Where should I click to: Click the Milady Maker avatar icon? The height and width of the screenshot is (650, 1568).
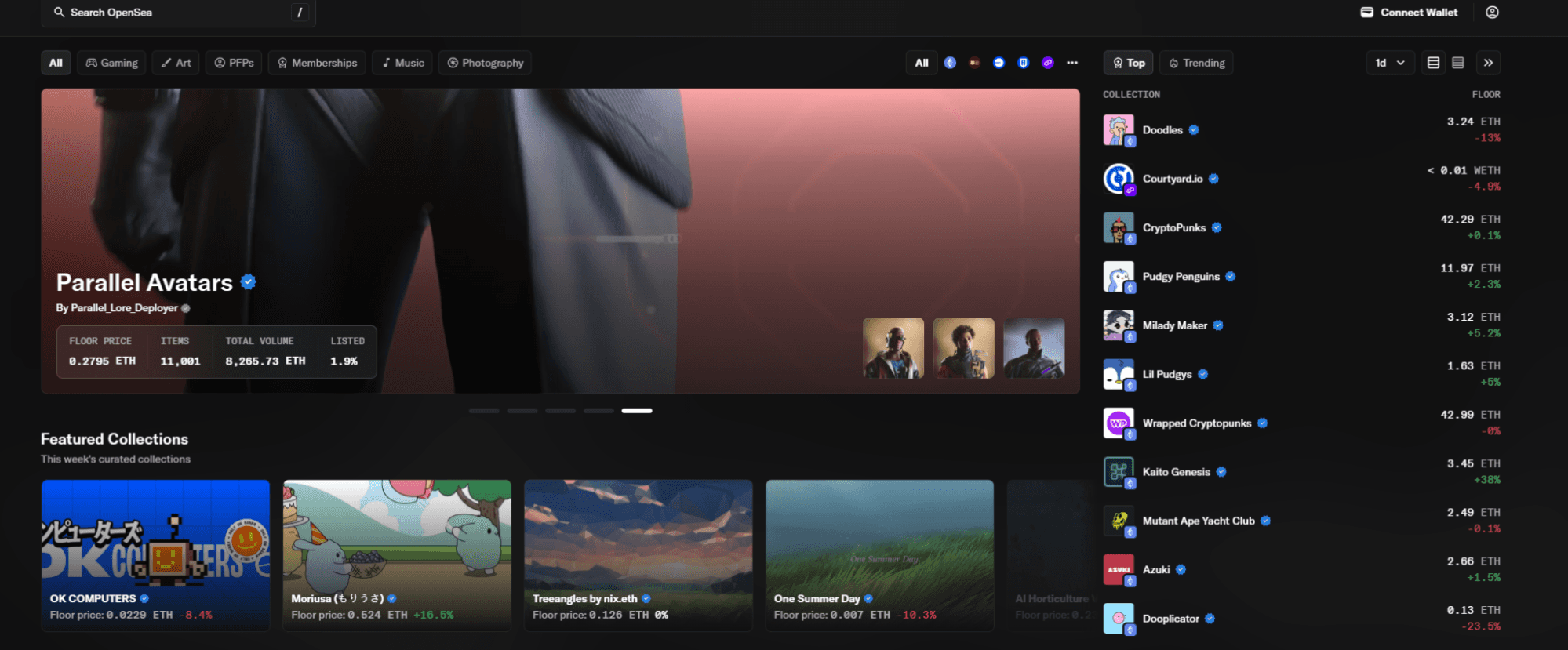(1119, 325)
